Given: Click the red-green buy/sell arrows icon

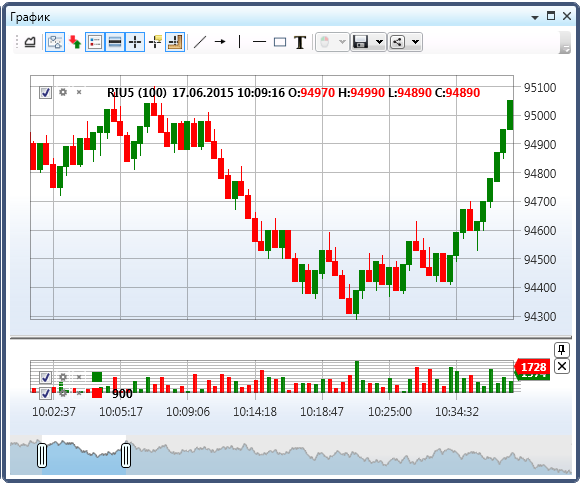Looking at the screenshot, I should pos(75,42).
